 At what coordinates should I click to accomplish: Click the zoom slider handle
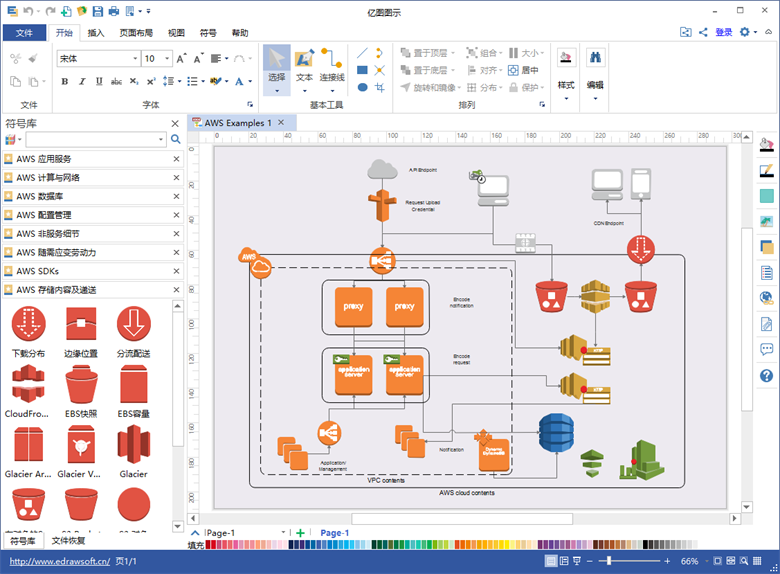click(x=608, y=561)
